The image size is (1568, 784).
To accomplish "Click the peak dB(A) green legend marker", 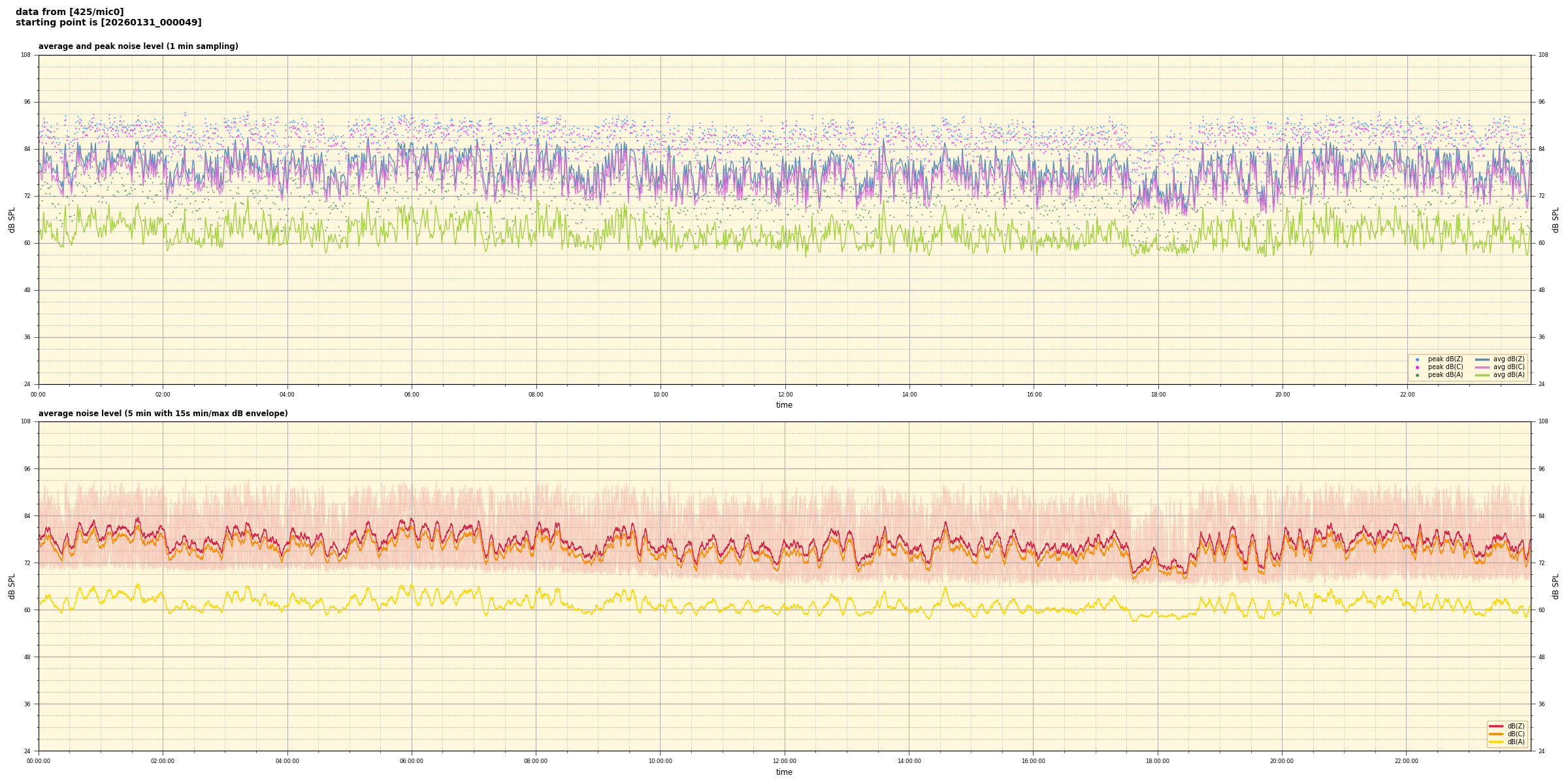I will click(1417, 375).
